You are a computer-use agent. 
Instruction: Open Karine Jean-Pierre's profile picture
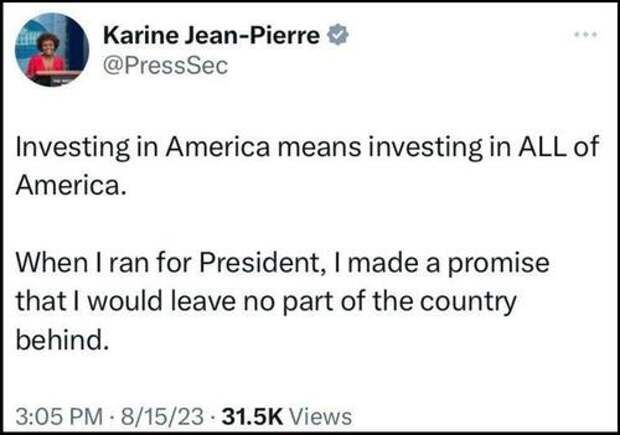coord(52,50)
